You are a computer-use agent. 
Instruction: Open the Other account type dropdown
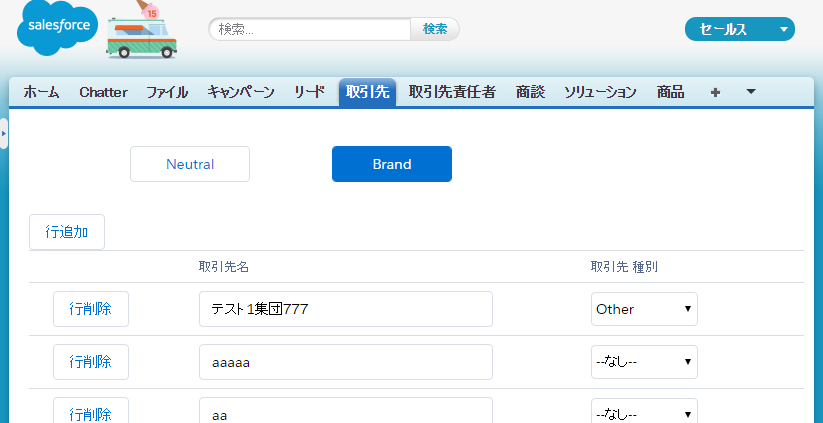click(645, 309)
